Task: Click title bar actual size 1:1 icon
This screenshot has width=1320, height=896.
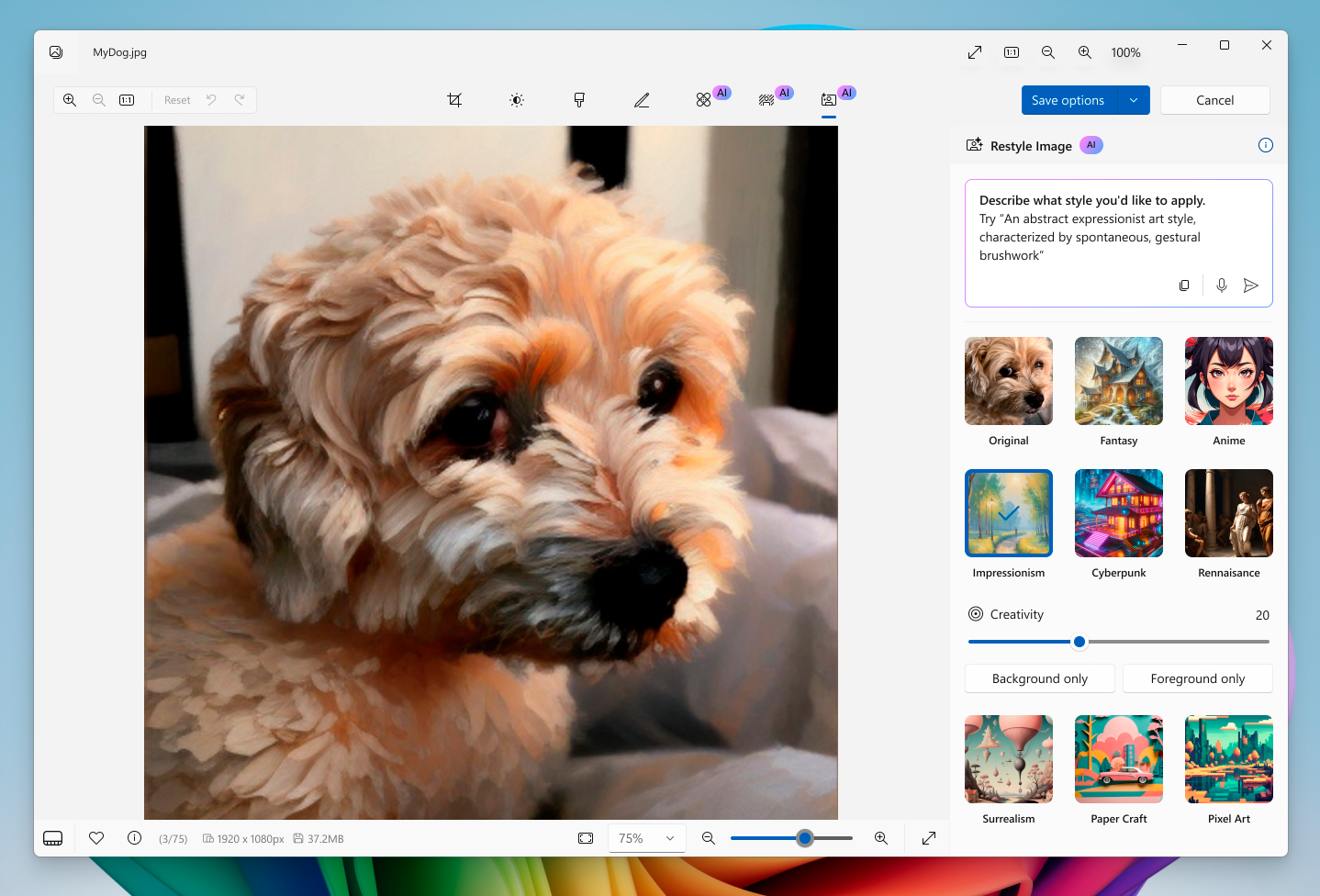Action: point(1012,52)
